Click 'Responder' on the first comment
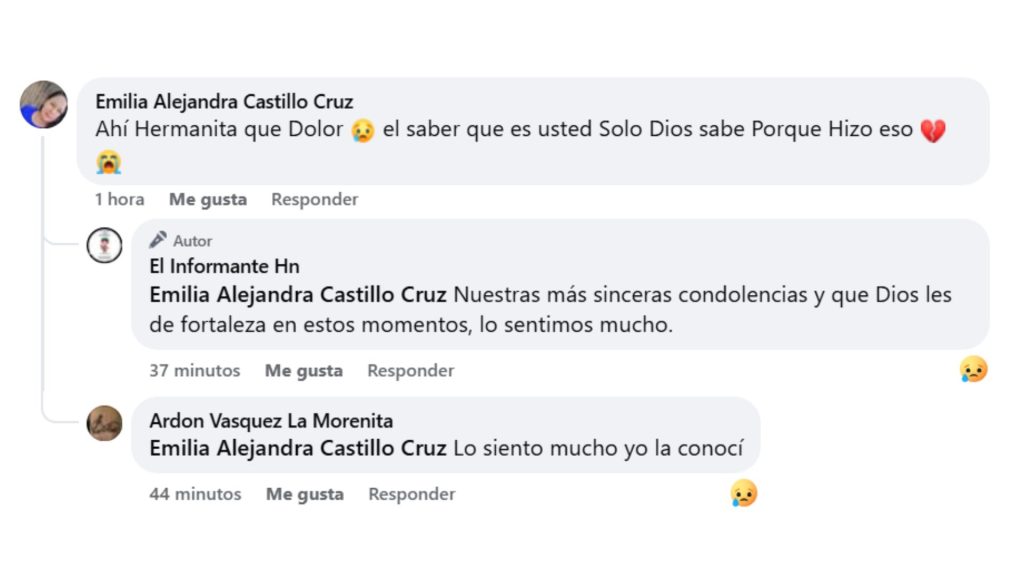The height and width of the screenshot is (576, 1024). point(314,199)
